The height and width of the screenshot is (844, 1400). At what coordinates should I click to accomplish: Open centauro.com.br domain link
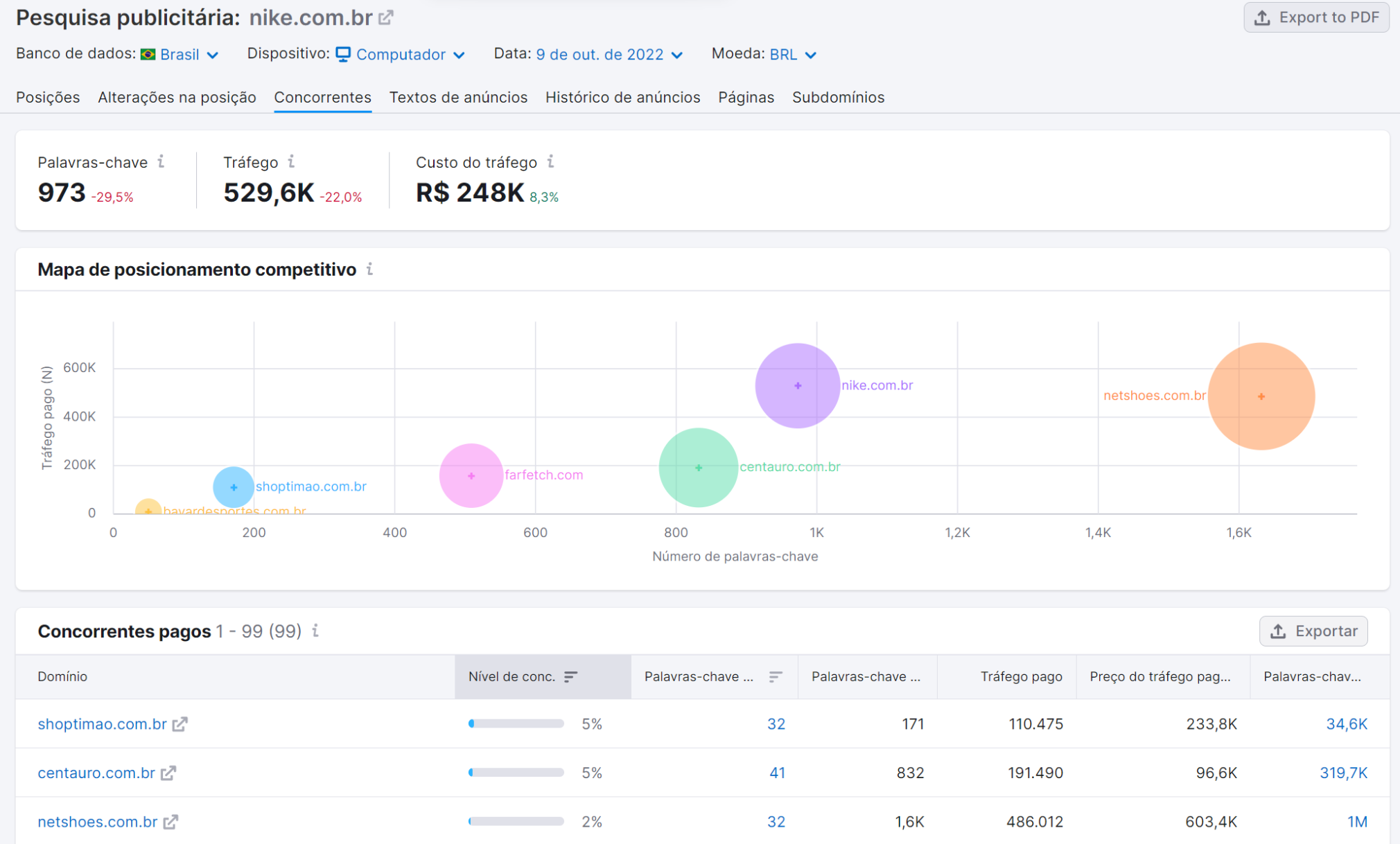pos(96,773)
